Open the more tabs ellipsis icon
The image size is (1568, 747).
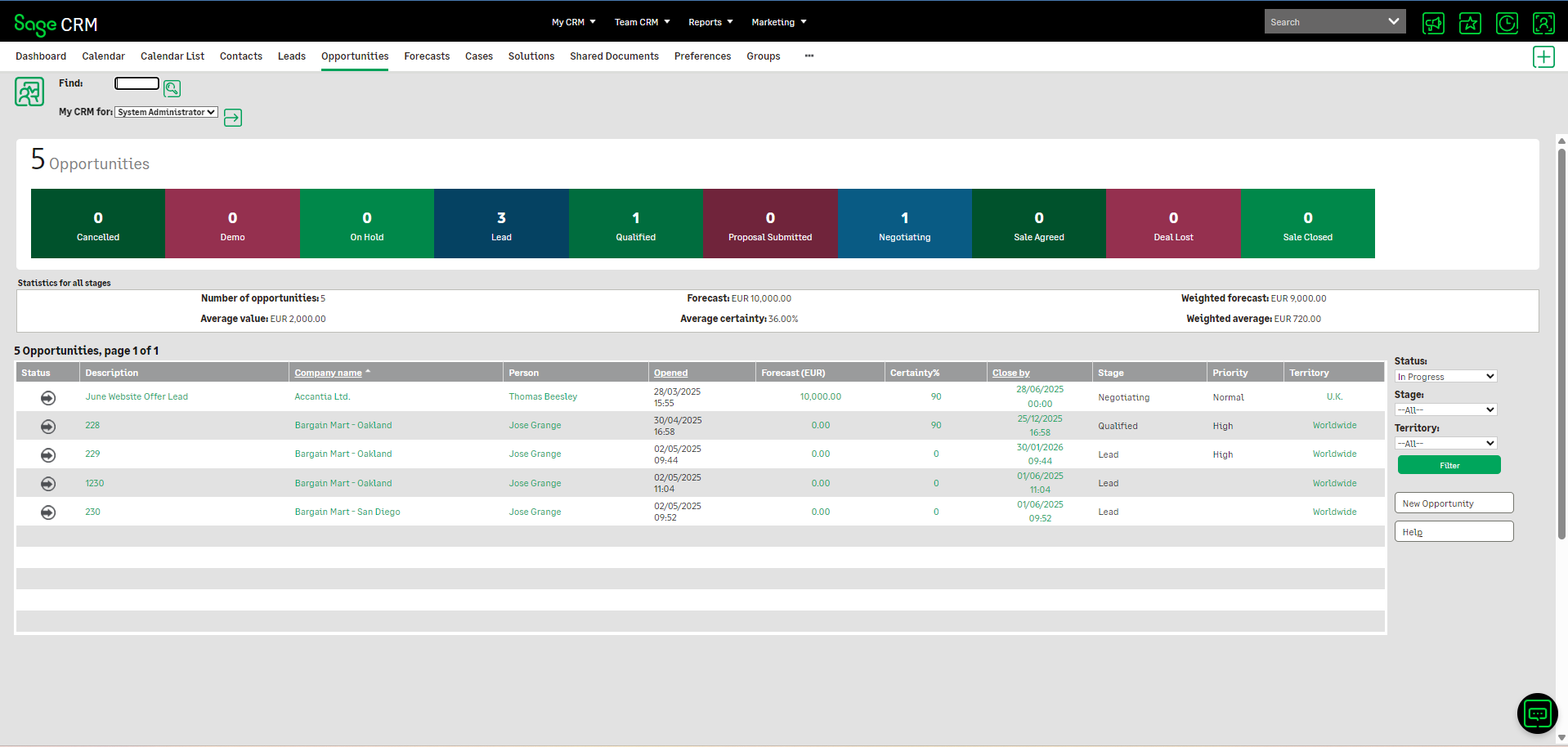click(x=809, y=56)
